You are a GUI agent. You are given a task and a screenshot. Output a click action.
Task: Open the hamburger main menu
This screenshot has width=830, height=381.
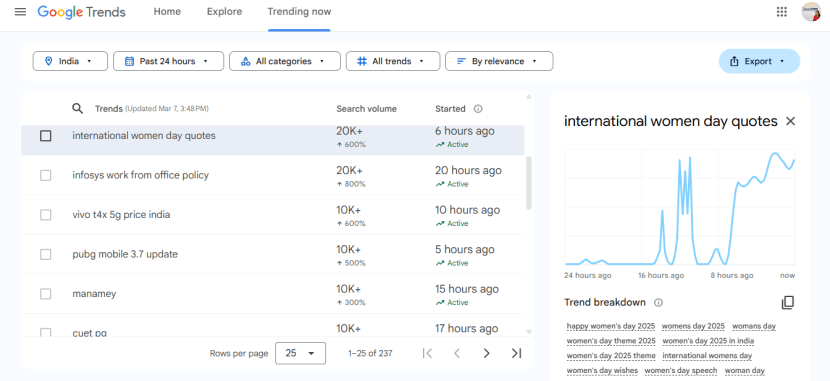[20, 12]
